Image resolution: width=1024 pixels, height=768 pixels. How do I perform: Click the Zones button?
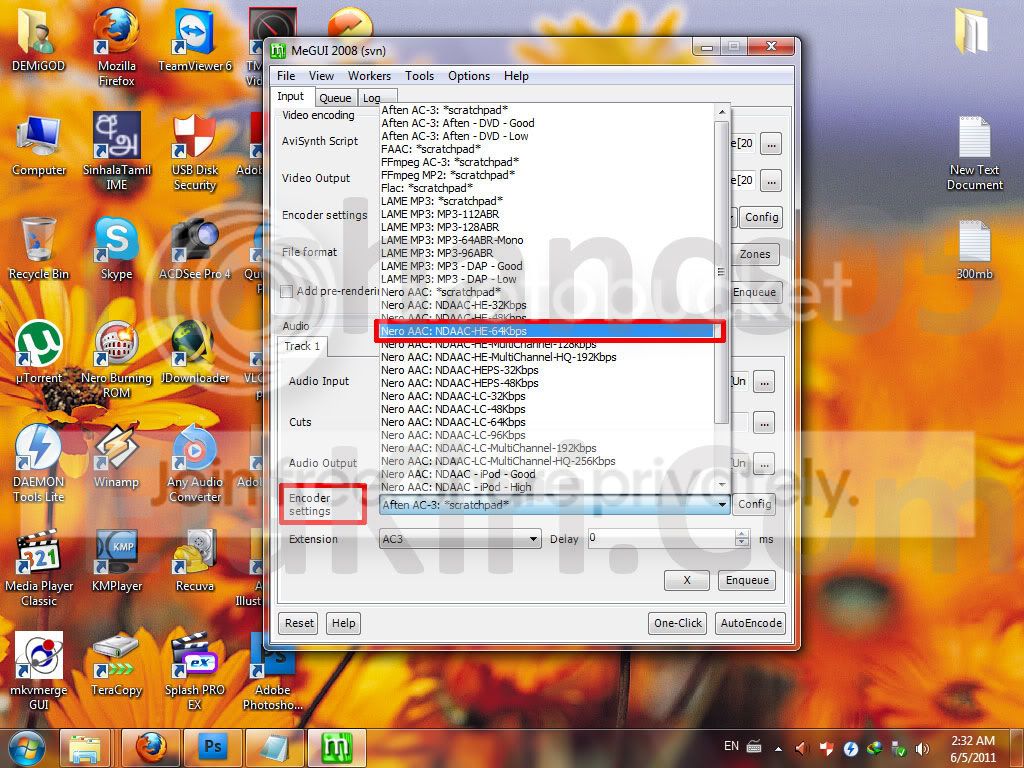[x=755, y=254]
